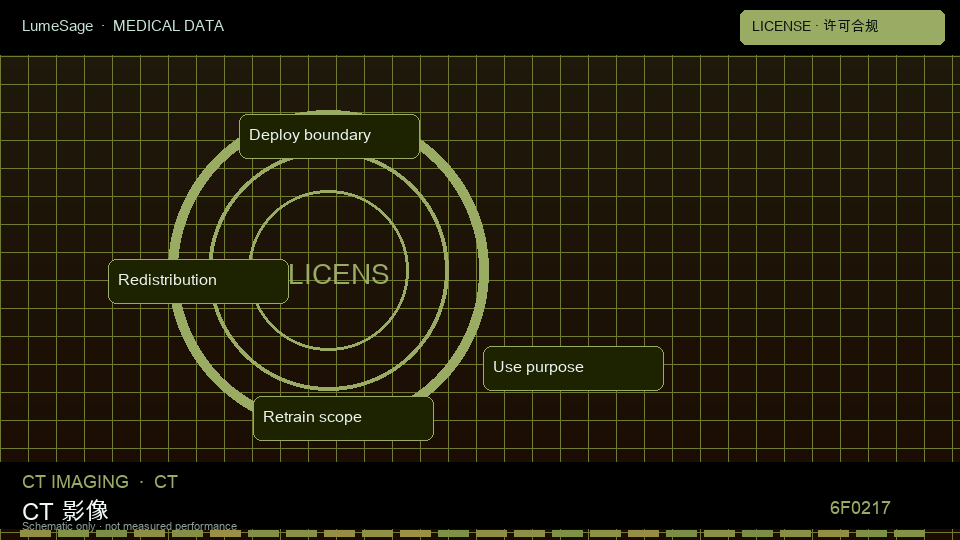This screenshot has width=960, height=540.
Task: Select the Redistribution label box
Action: coord(198,281)
